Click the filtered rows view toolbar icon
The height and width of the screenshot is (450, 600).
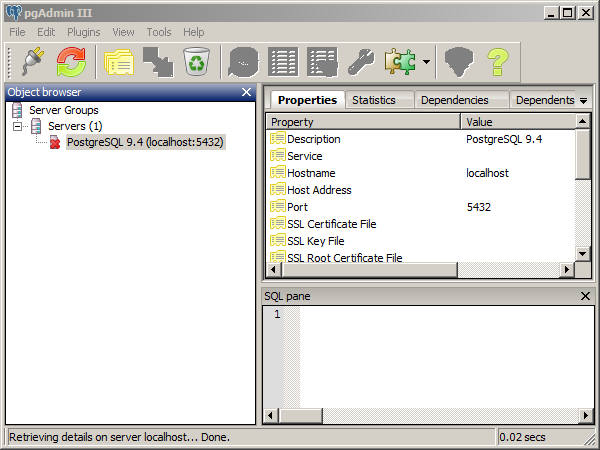[322, 61]
